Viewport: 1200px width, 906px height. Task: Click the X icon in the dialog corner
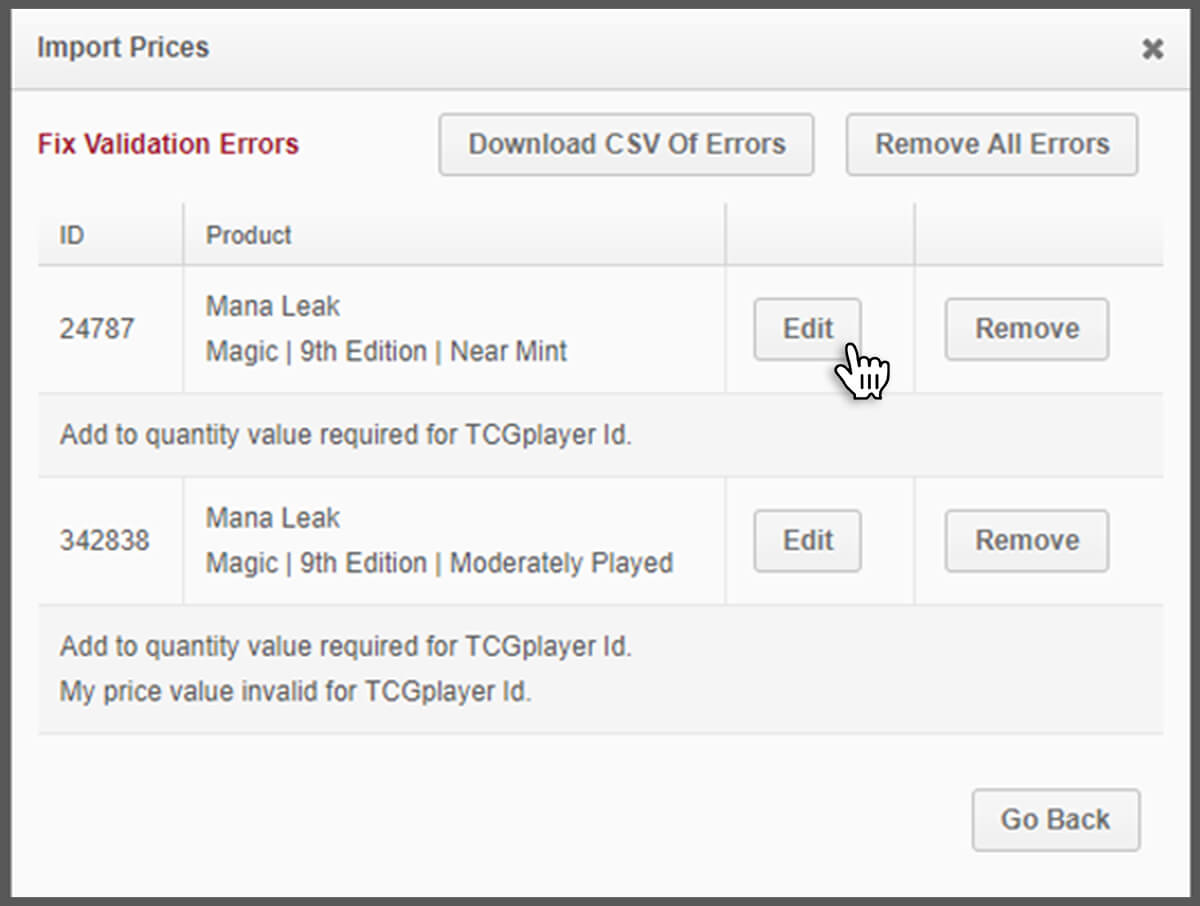pyautogui.click(x=1152, y=48)
